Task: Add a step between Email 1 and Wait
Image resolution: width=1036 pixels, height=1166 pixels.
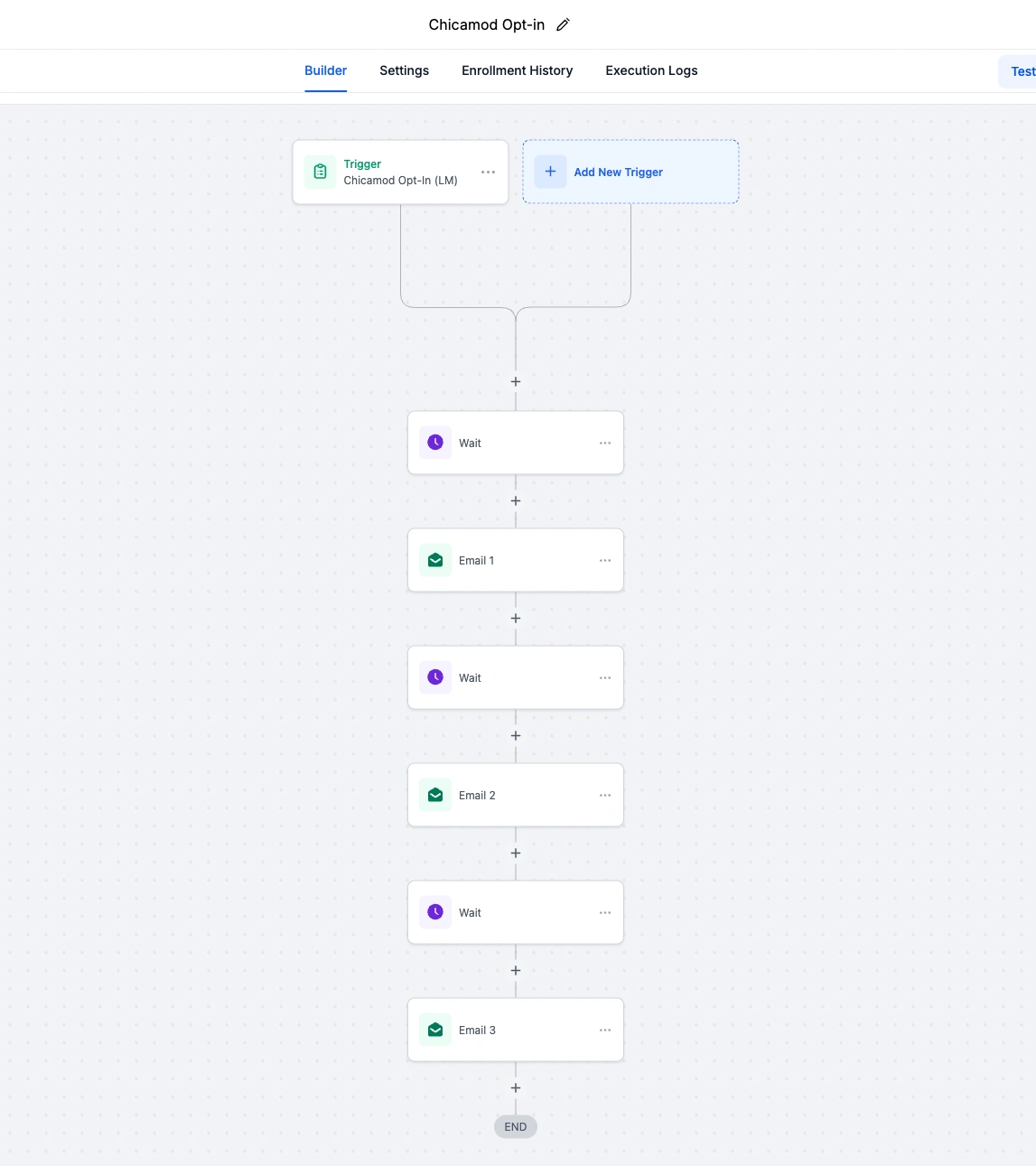Action: (x=516, y=619)
